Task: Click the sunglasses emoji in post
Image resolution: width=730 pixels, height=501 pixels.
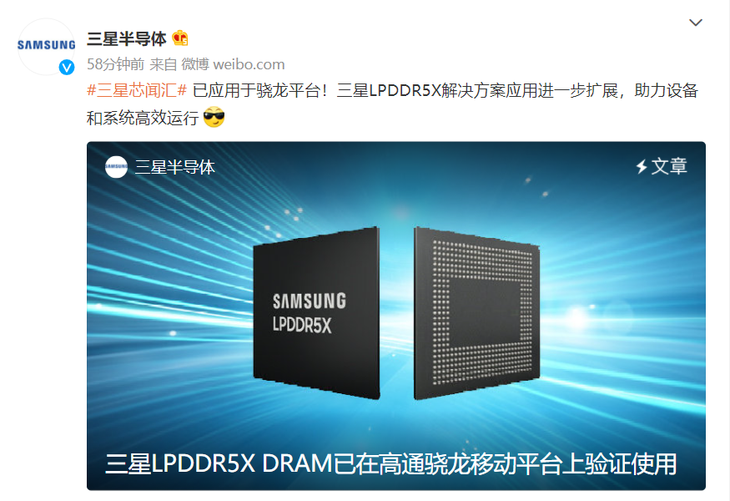Action: [x=214, y=117]
